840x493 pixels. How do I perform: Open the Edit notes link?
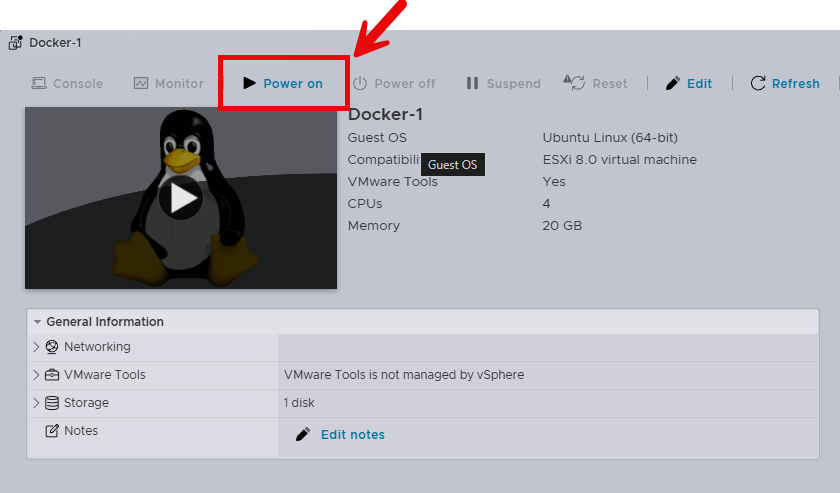click(x=352, y=435)
